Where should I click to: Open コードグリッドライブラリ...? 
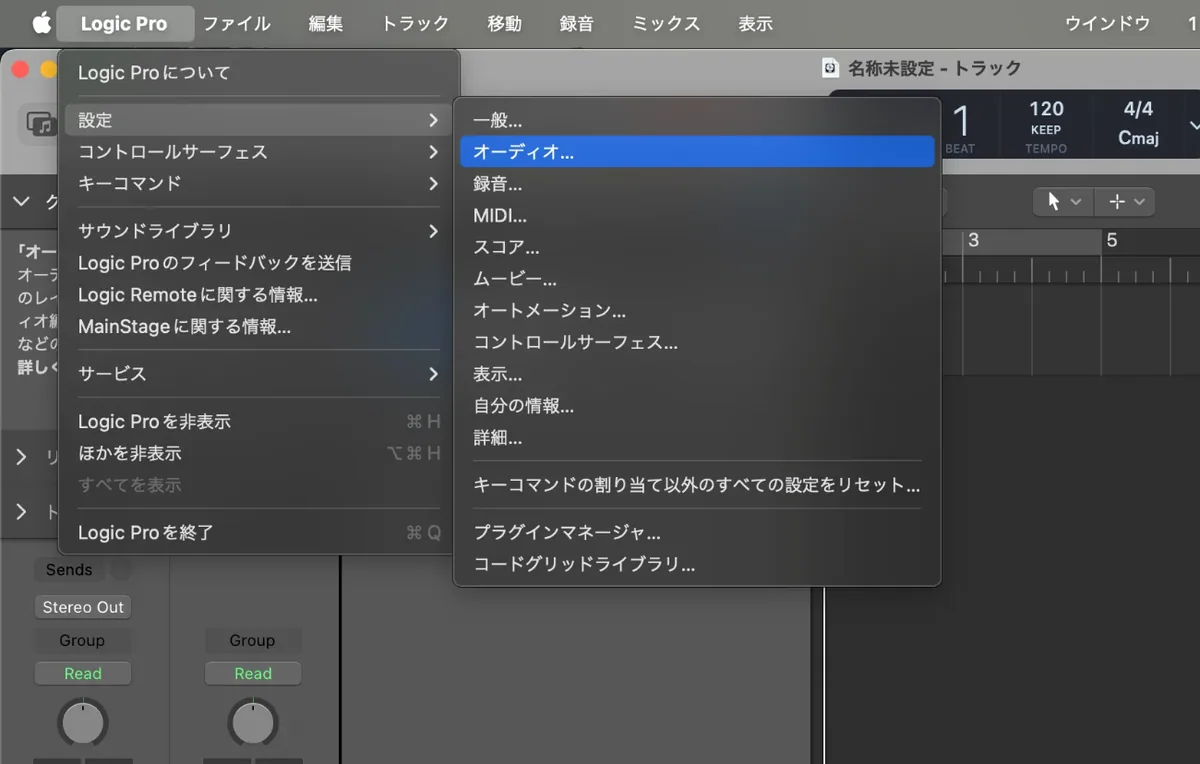(697, 564)
